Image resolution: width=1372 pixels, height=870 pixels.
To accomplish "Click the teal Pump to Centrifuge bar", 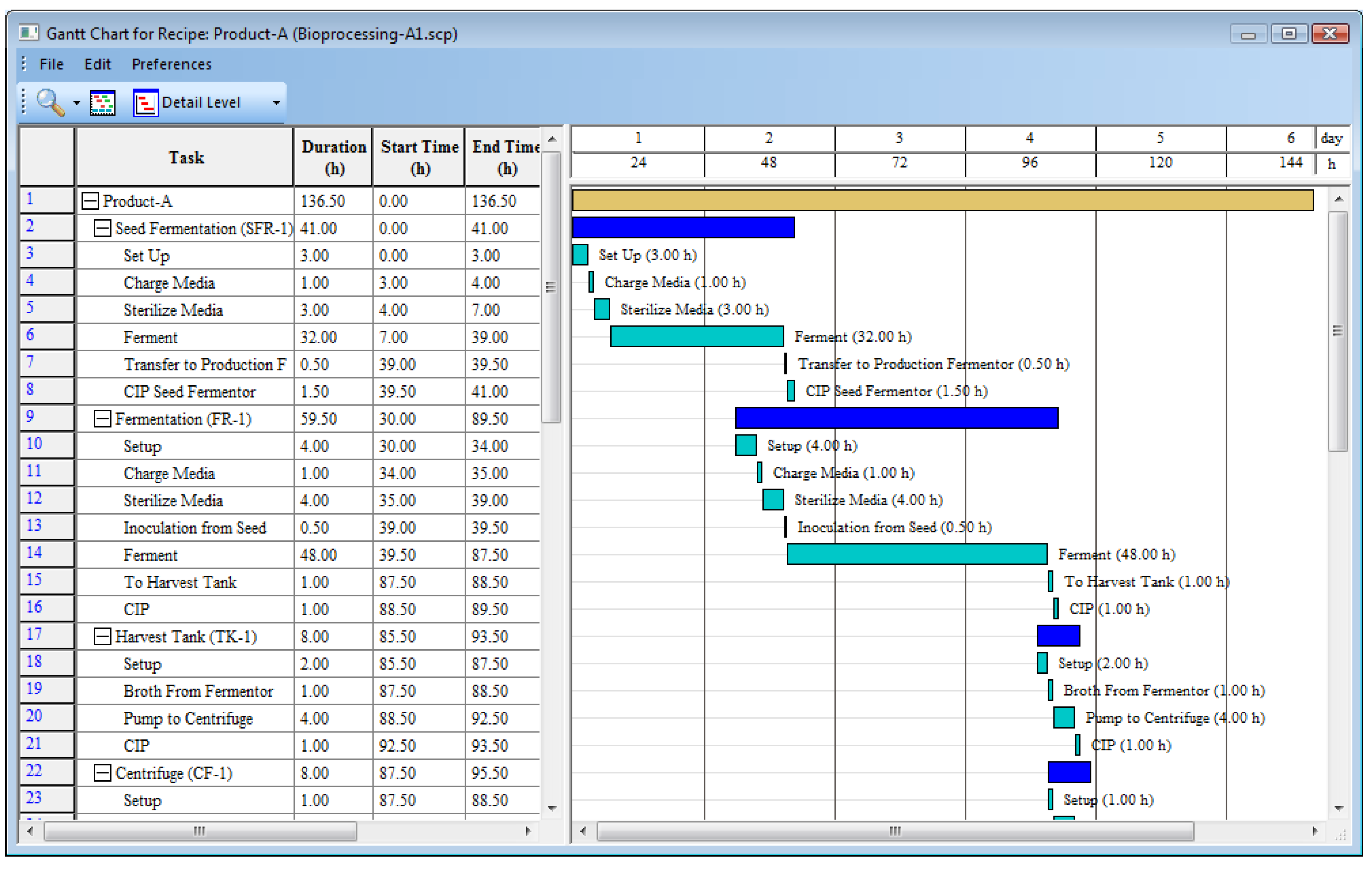I will click(x=1064, y=718).
